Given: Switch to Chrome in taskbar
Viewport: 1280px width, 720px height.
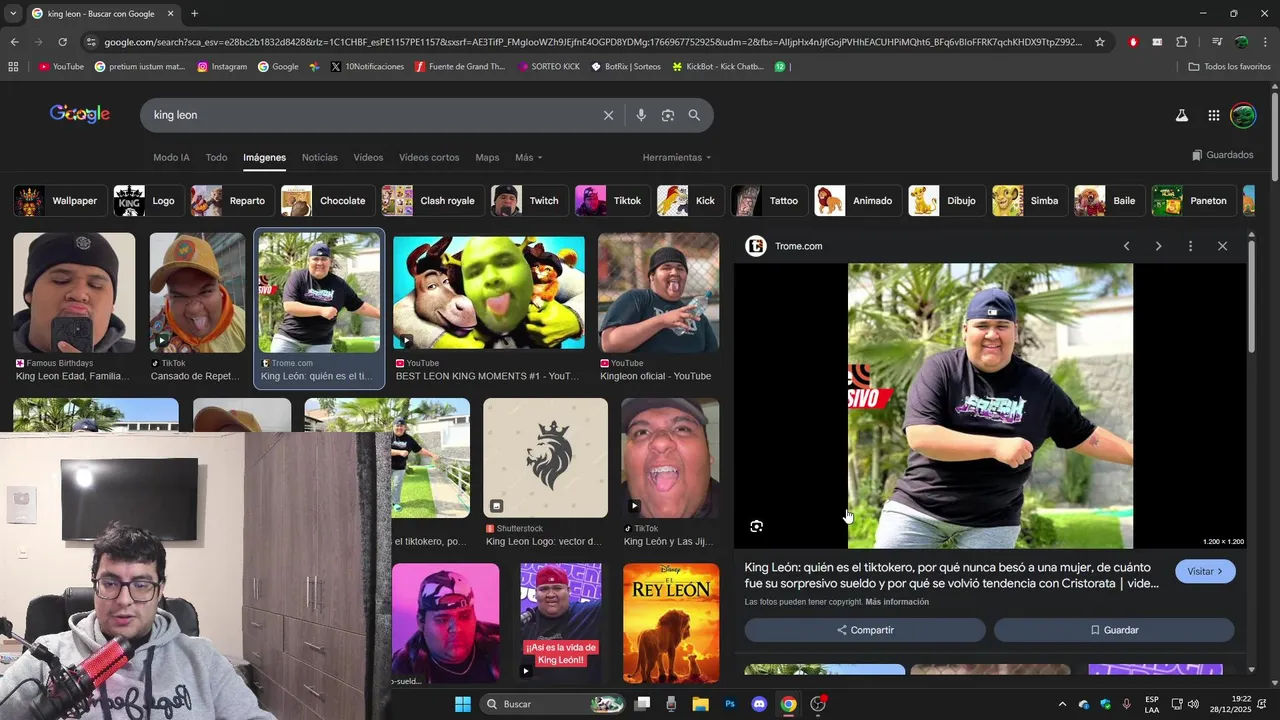Looking at the screenshot, I should [788, 704].
